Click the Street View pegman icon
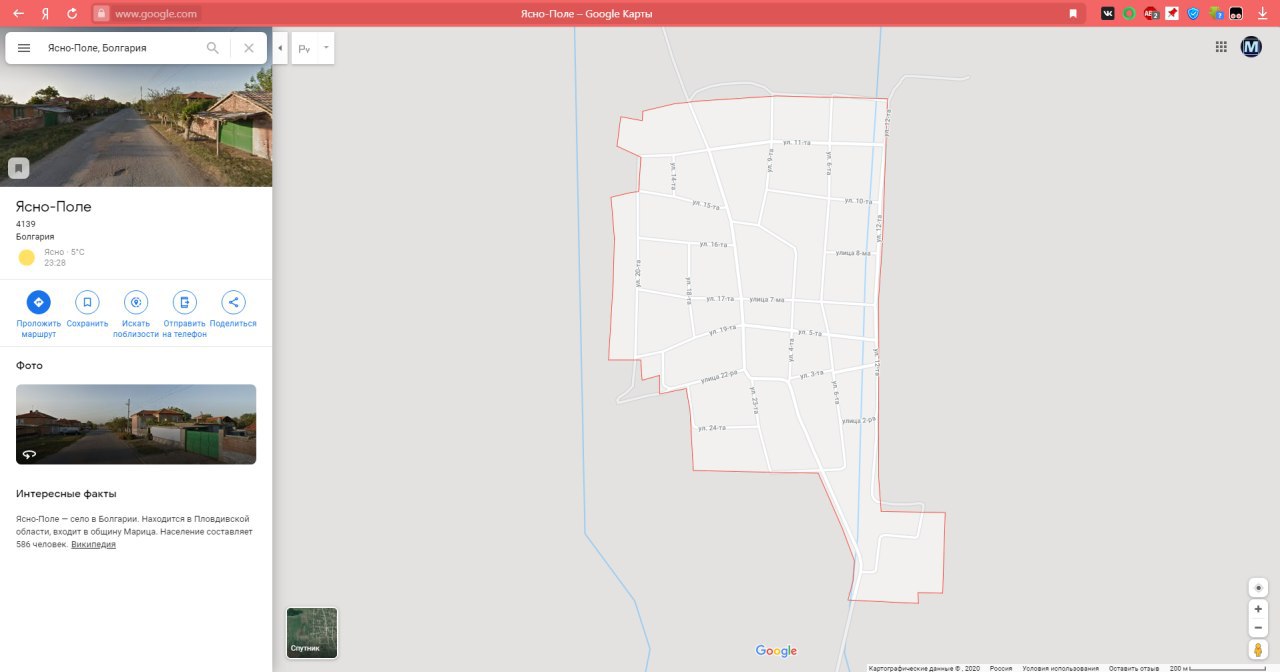This screenshot has height=672, width=1280. [x=1258, y=650]
